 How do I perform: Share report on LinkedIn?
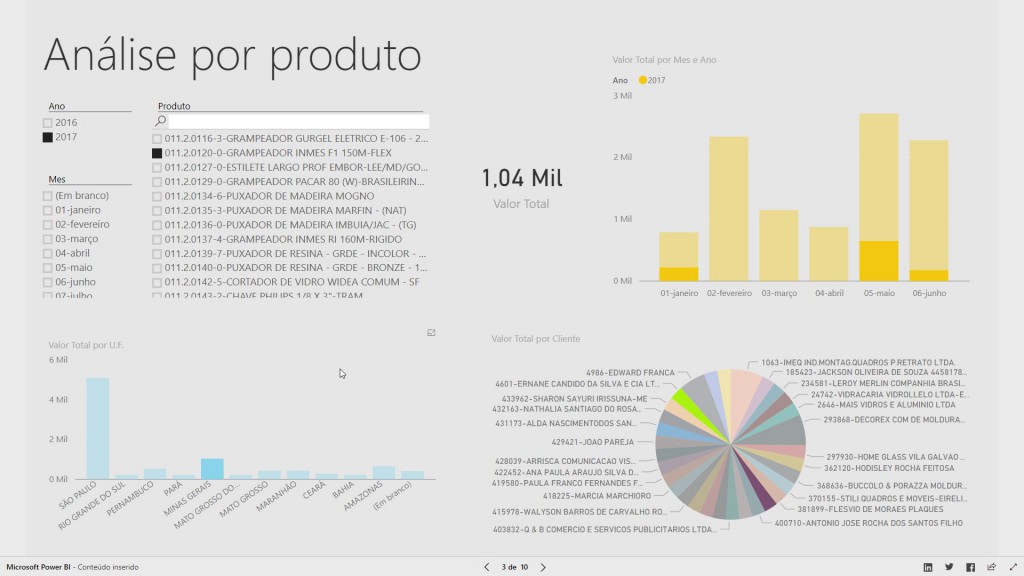pos(928,567)
